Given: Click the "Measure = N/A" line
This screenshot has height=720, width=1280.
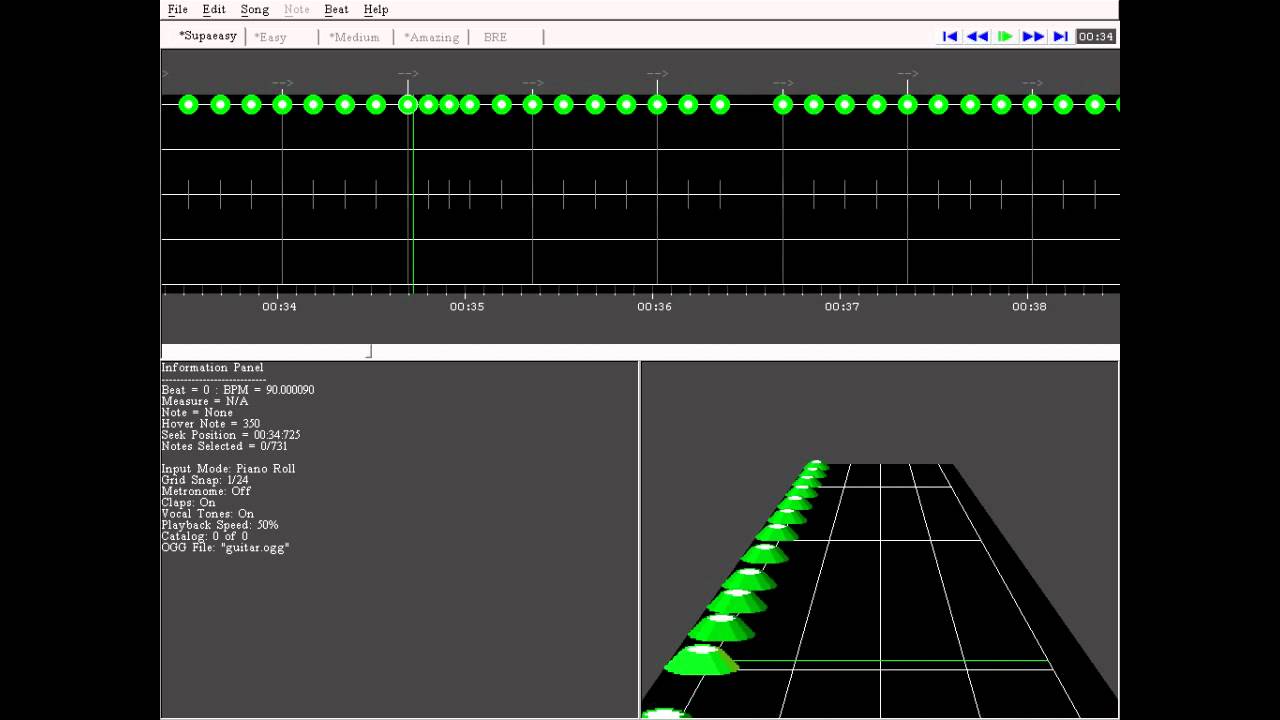Looking at the screenshot, I should point(205,401).
